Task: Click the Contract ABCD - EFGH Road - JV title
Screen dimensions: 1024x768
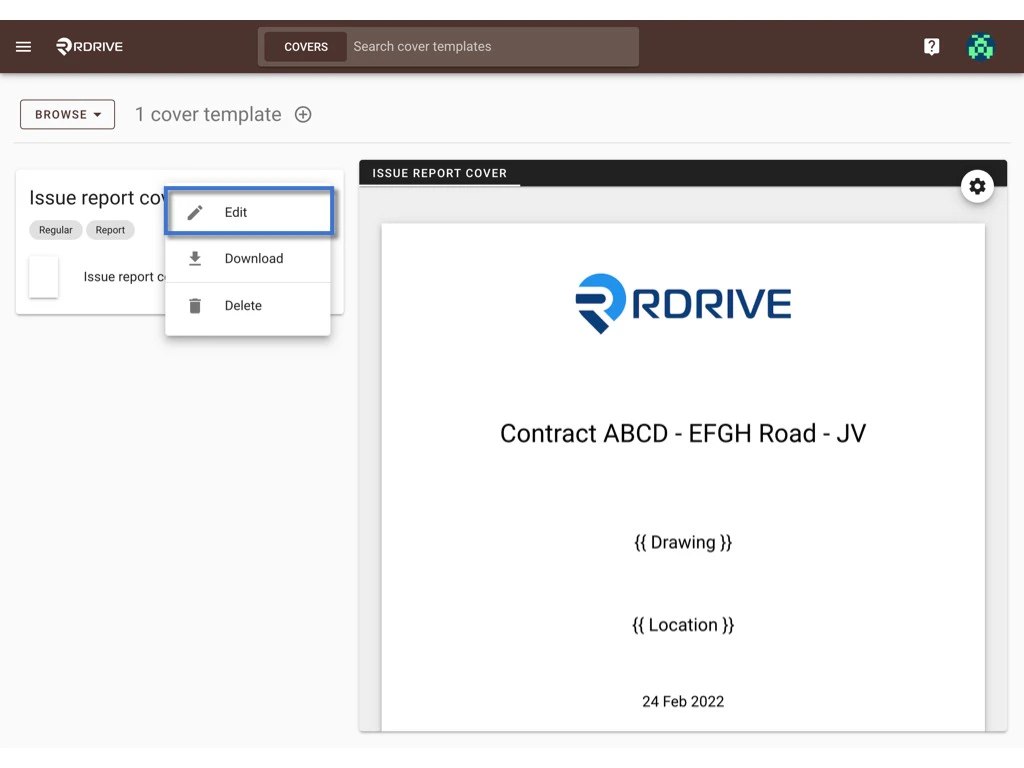Action: [x=682, y=433]
